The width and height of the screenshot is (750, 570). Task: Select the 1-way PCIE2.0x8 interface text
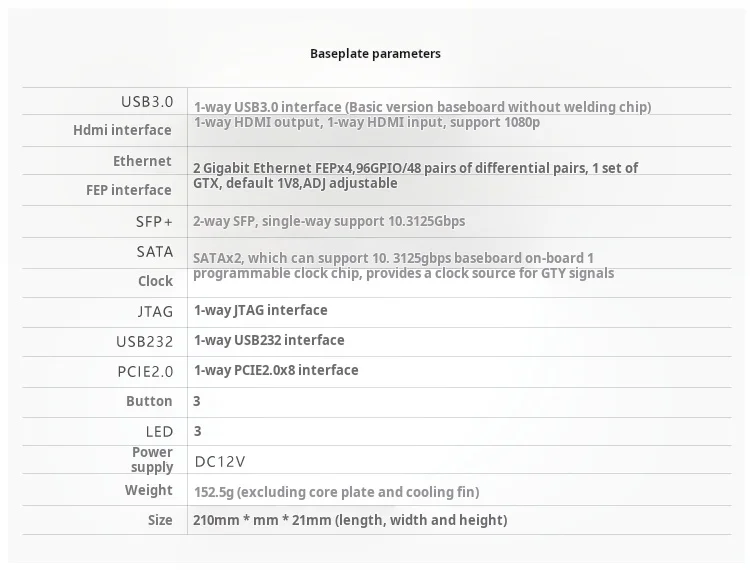point(275,370)
